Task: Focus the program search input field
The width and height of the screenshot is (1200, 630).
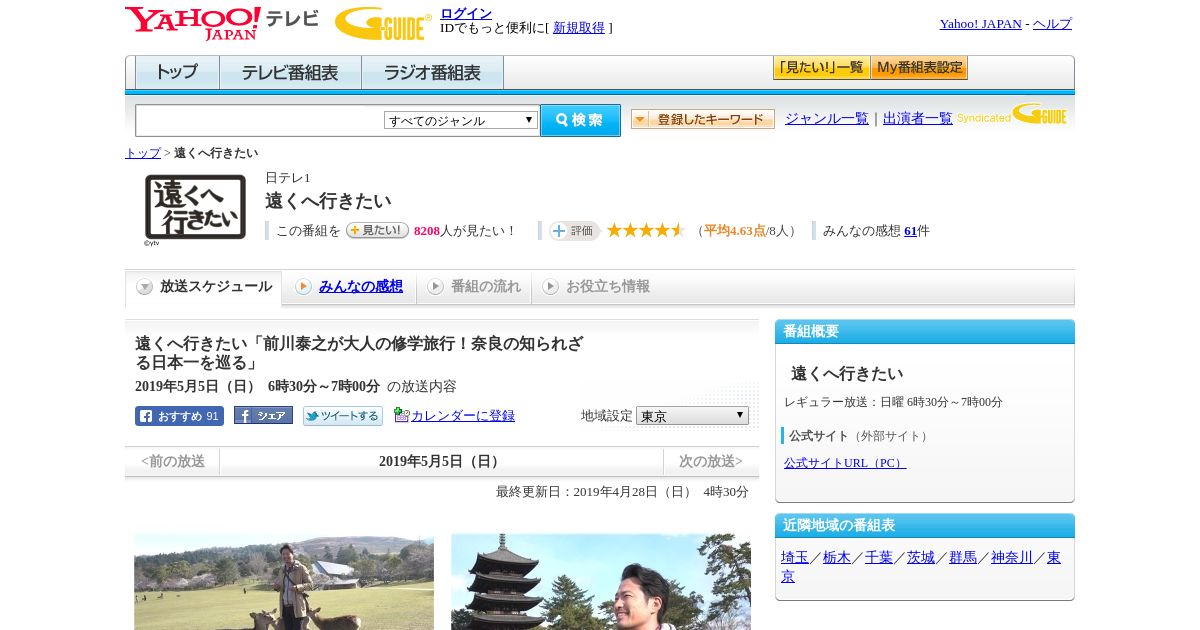Action: click(x=259, y=120)
